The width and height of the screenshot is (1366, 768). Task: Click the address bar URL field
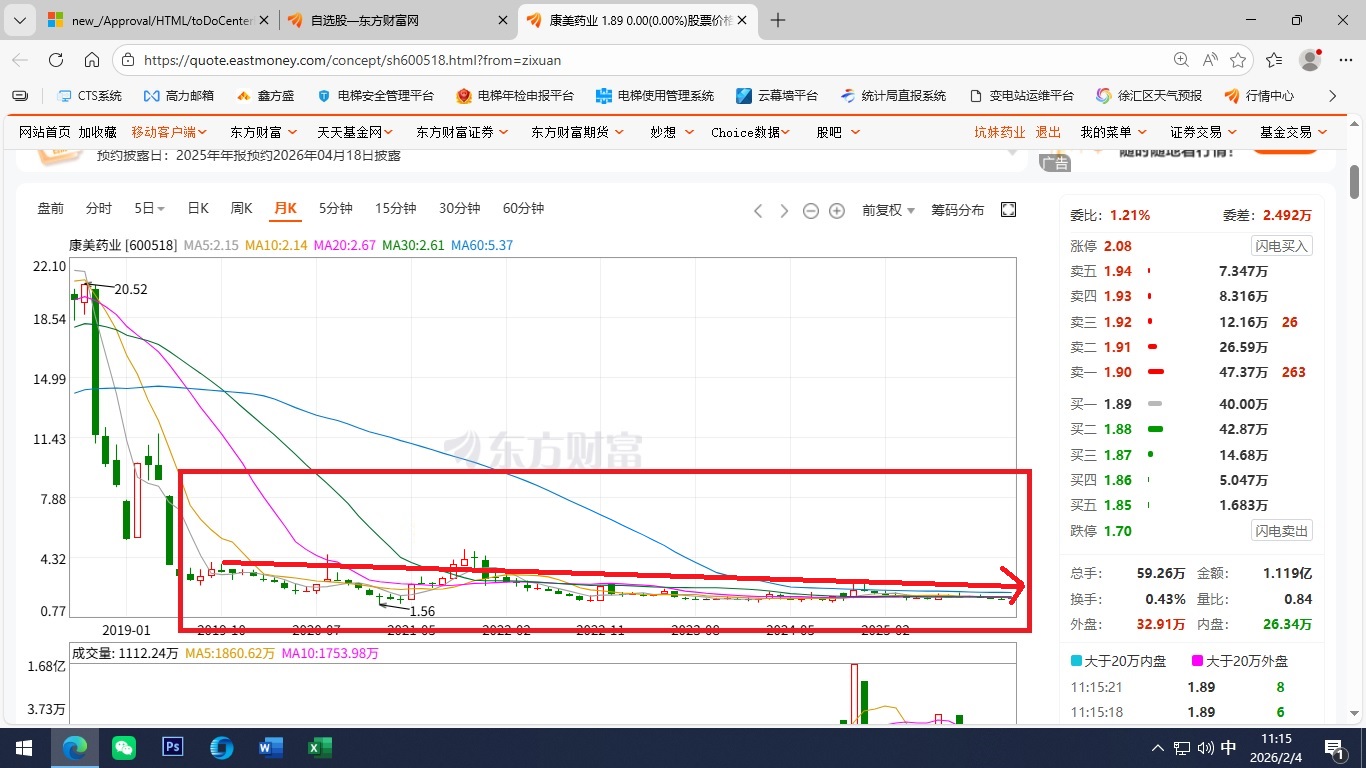640,60
